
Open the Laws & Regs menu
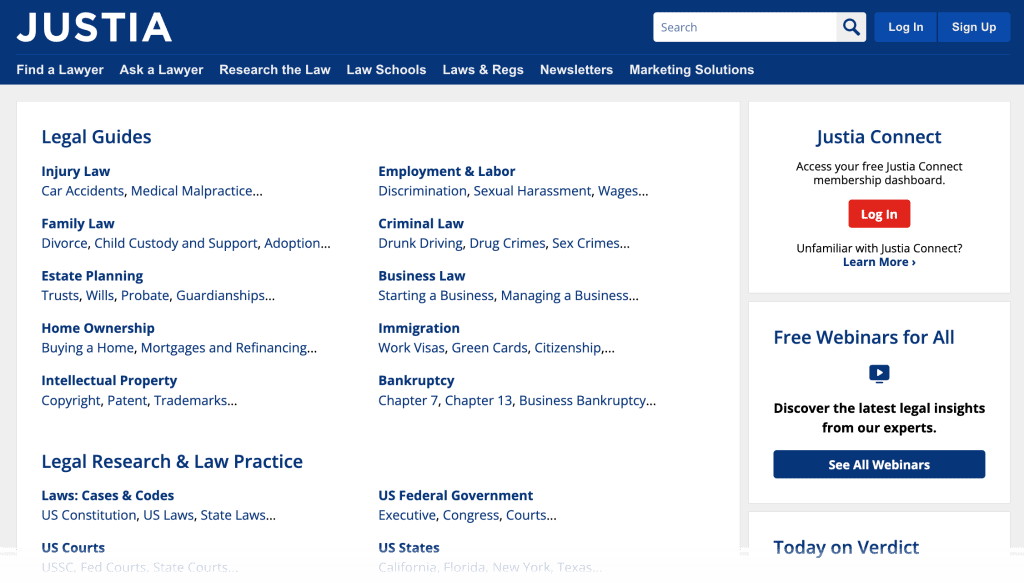point(483,70)
